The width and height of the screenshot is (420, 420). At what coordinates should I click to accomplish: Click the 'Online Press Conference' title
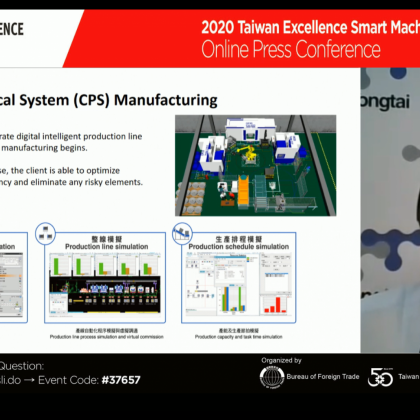(x=291, y=50)
